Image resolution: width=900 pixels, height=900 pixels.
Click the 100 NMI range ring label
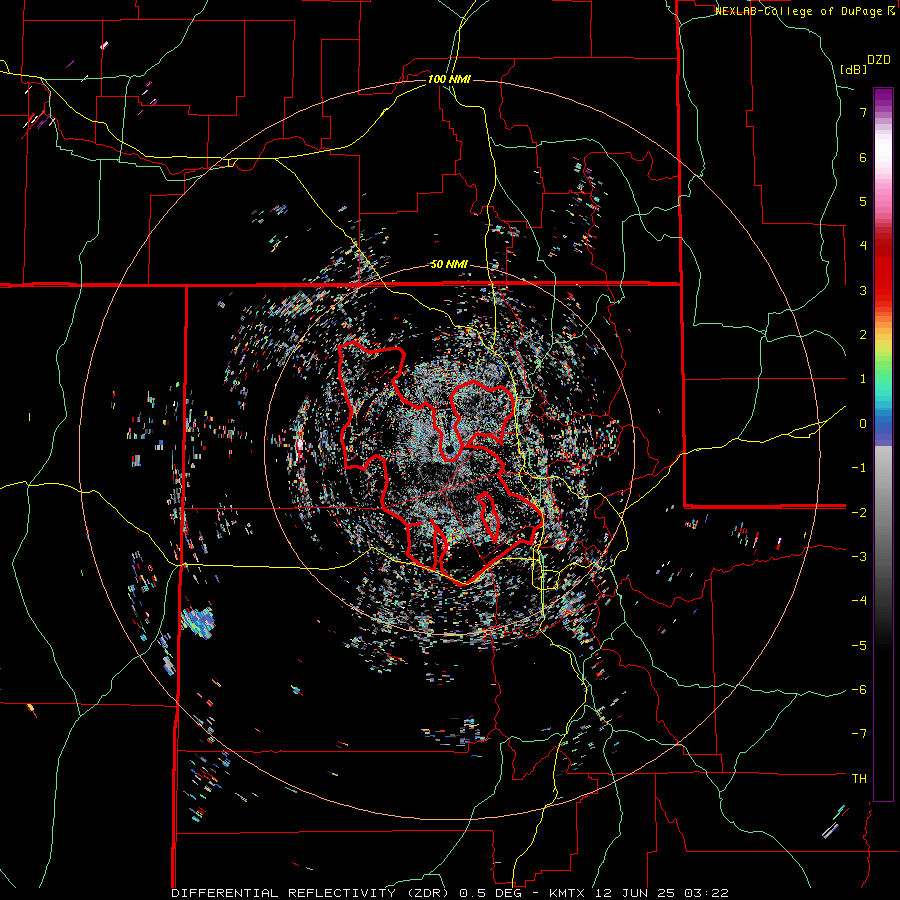(449, 79)
